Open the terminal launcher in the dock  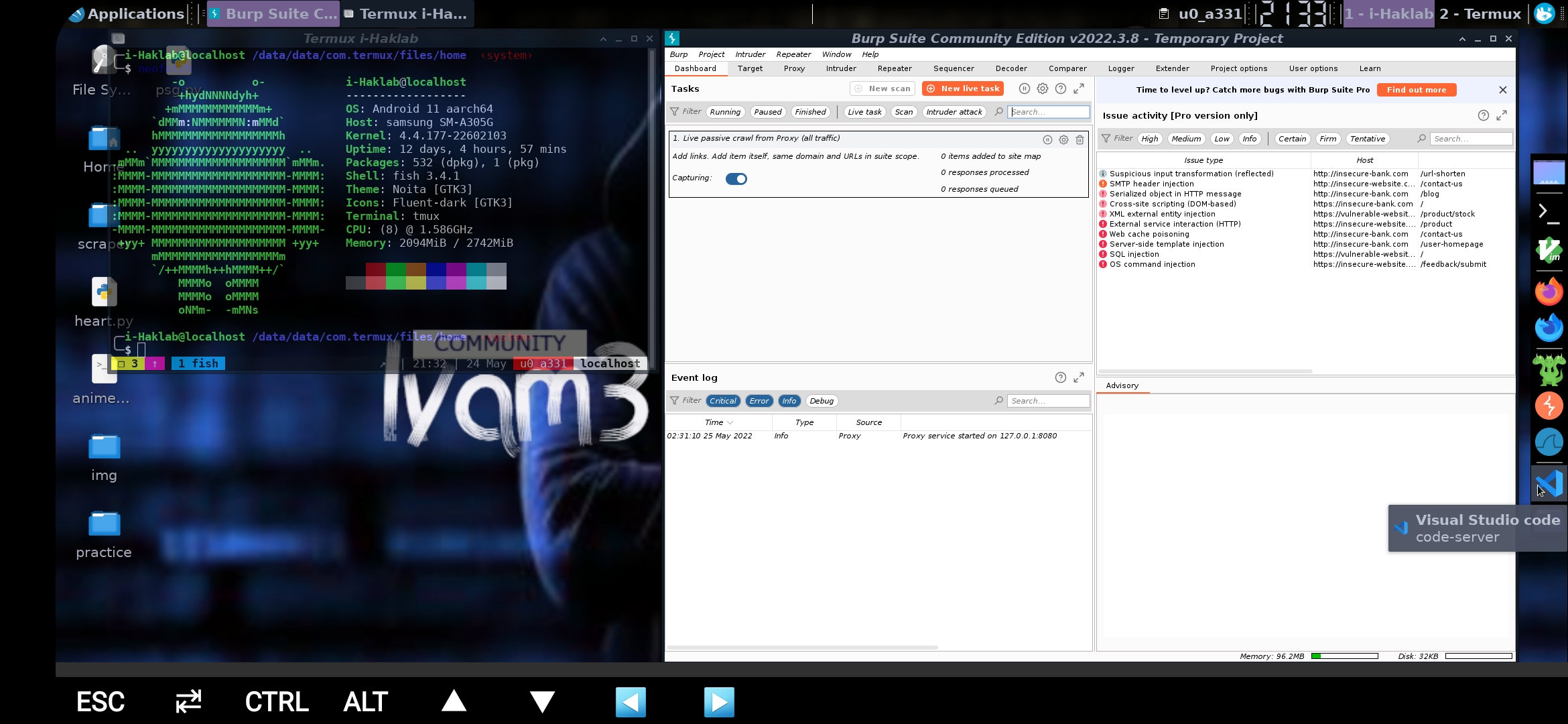[x=1548, y=212]
